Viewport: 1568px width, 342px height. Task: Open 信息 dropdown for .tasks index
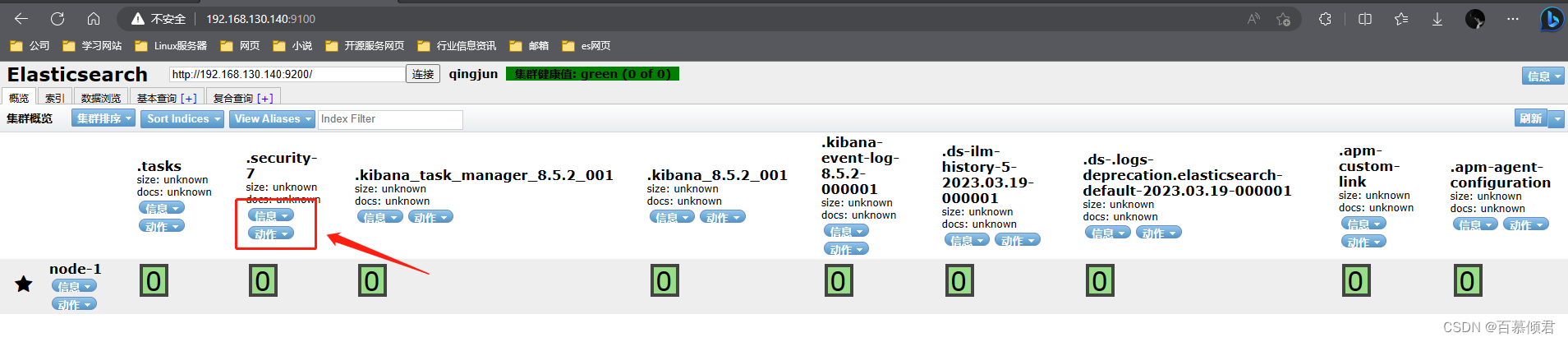coord(162,208)
